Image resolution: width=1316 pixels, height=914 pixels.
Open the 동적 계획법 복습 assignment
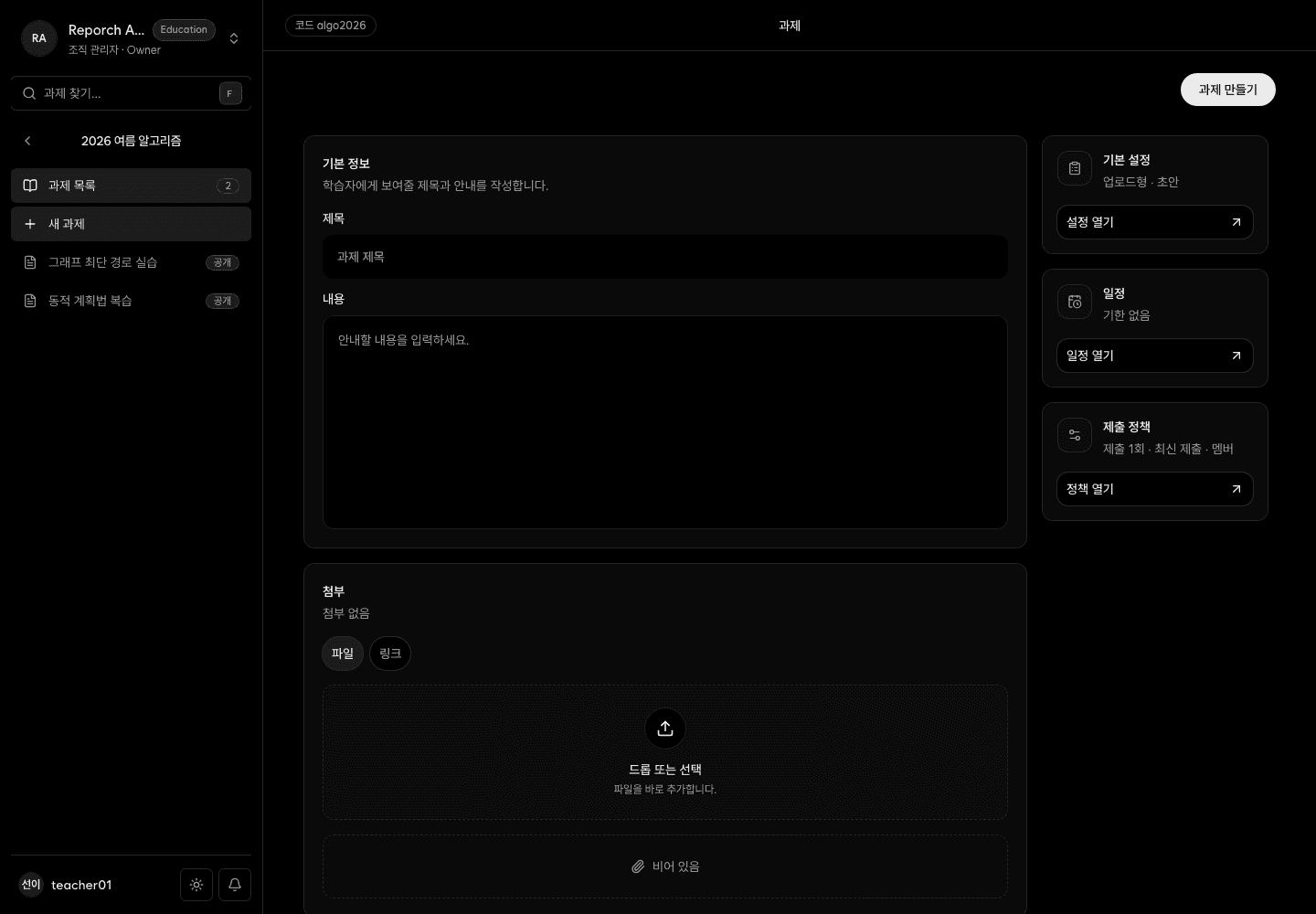tap(131, 301)
